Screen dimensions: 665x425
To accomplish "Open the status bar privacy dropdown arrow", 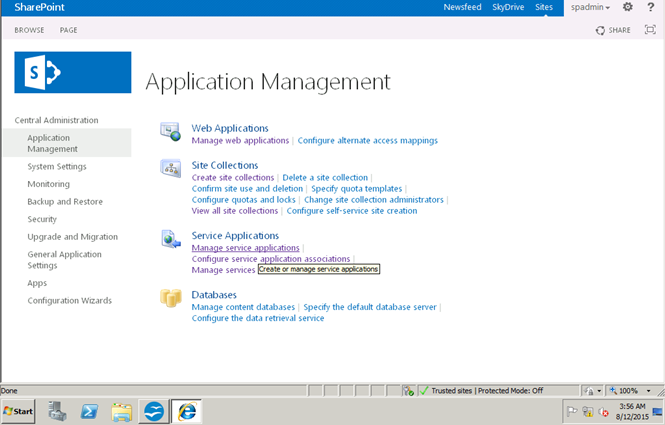I will 599,391.
